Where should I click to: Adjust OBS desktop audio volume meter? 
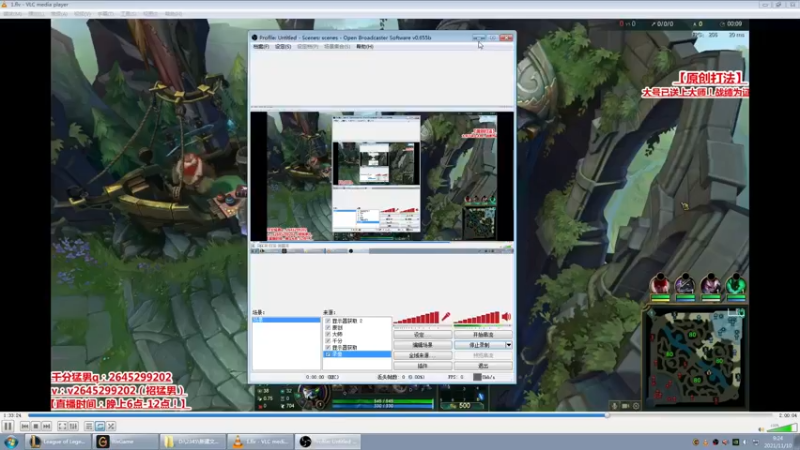point(477,318)
